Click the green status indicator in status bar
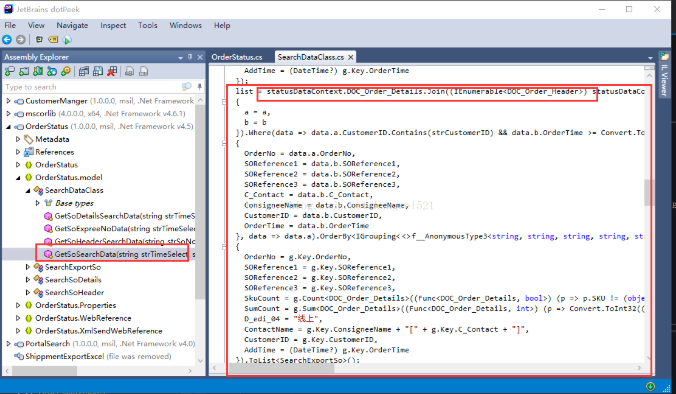The image size is (676, 394). pyautogui.click(x=650, y=386)
